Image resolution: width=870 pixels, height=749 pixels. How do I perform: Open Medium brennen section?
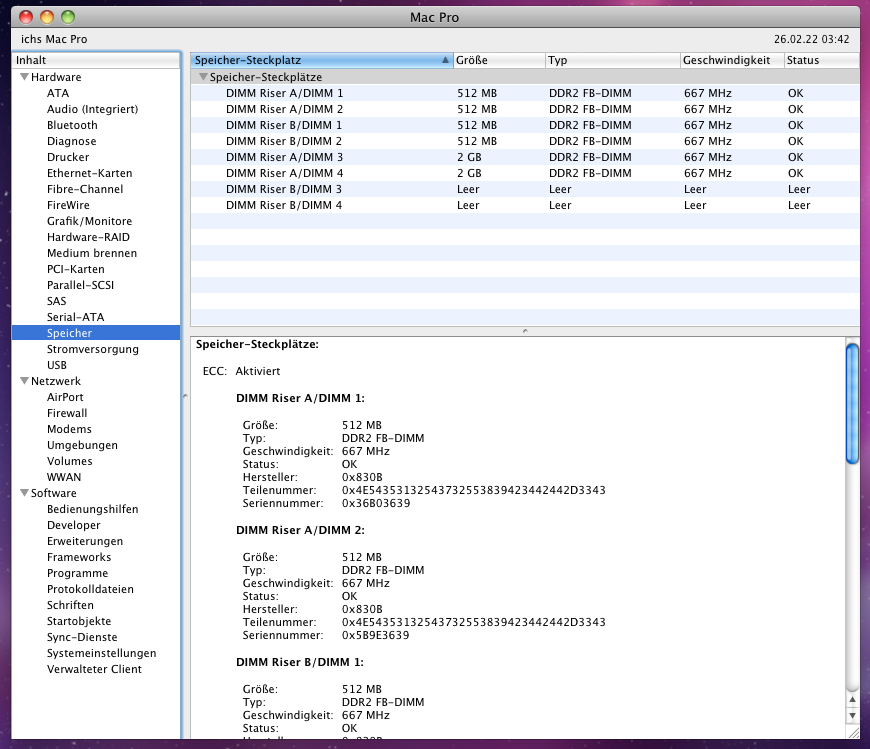(x=92, y=253)
